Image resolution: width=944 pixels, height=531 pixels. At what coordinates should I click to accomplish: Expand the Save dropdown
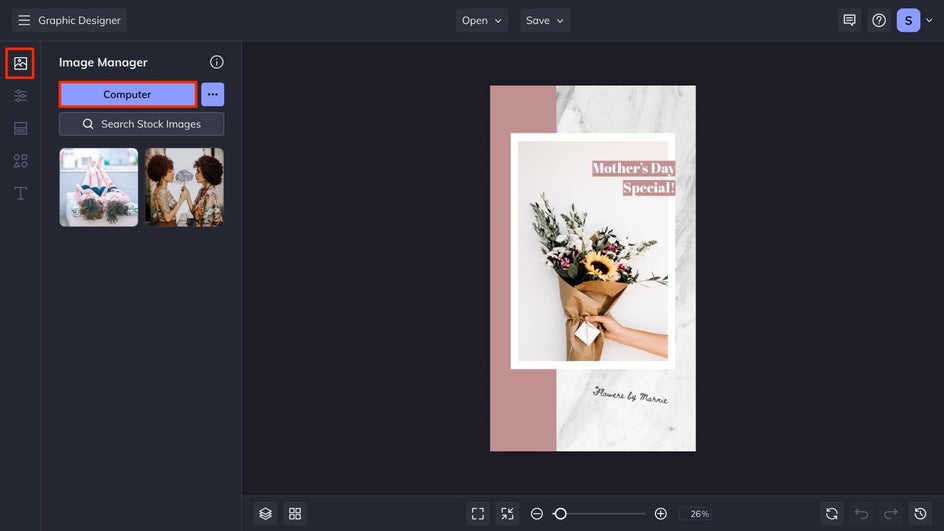coord(545,20)
